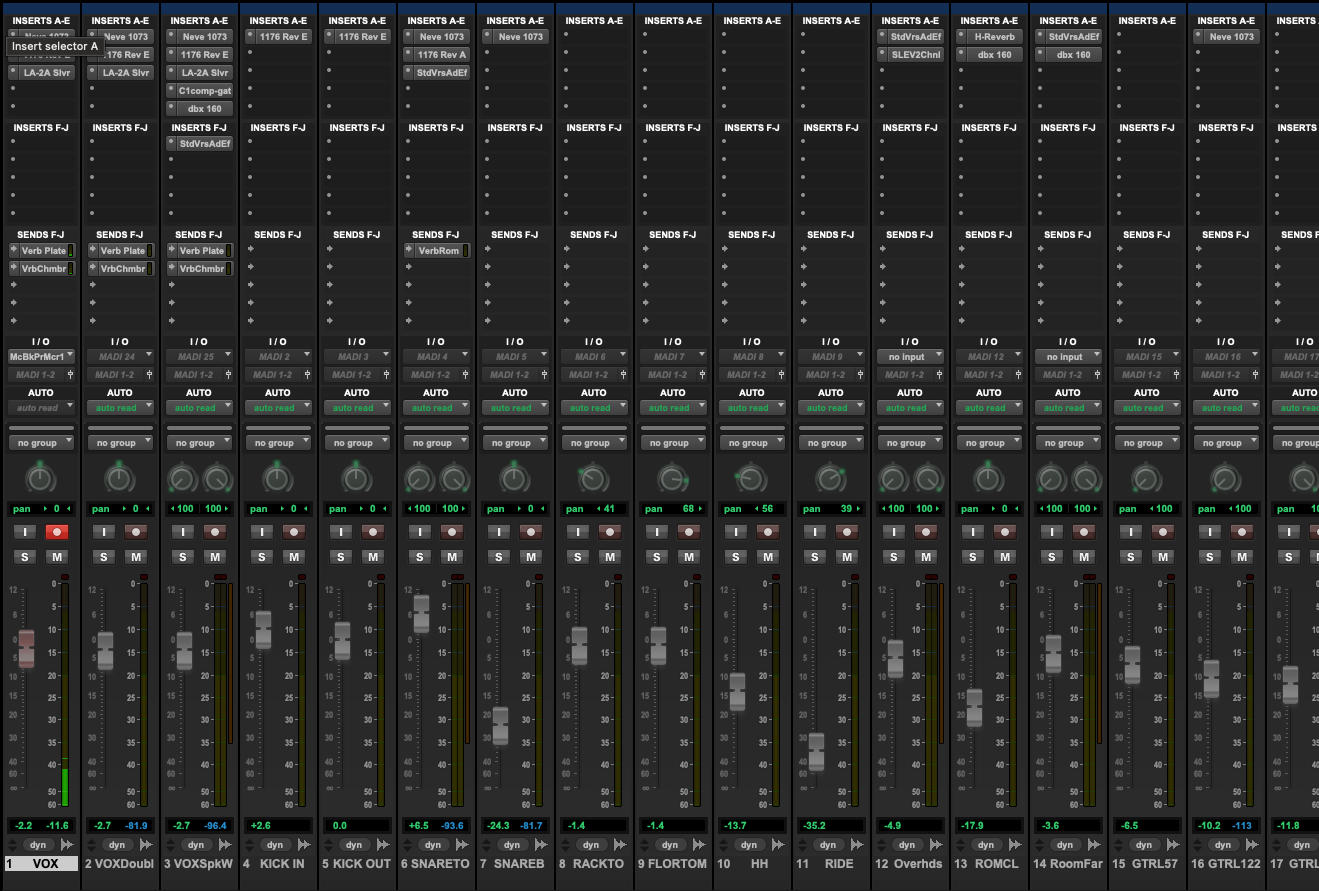This screenshot has width=1319, height=891.
Task: Open the McBkPrMcr1 input selector on VOX
Action: pyautogui.click(x=40, y=356)
